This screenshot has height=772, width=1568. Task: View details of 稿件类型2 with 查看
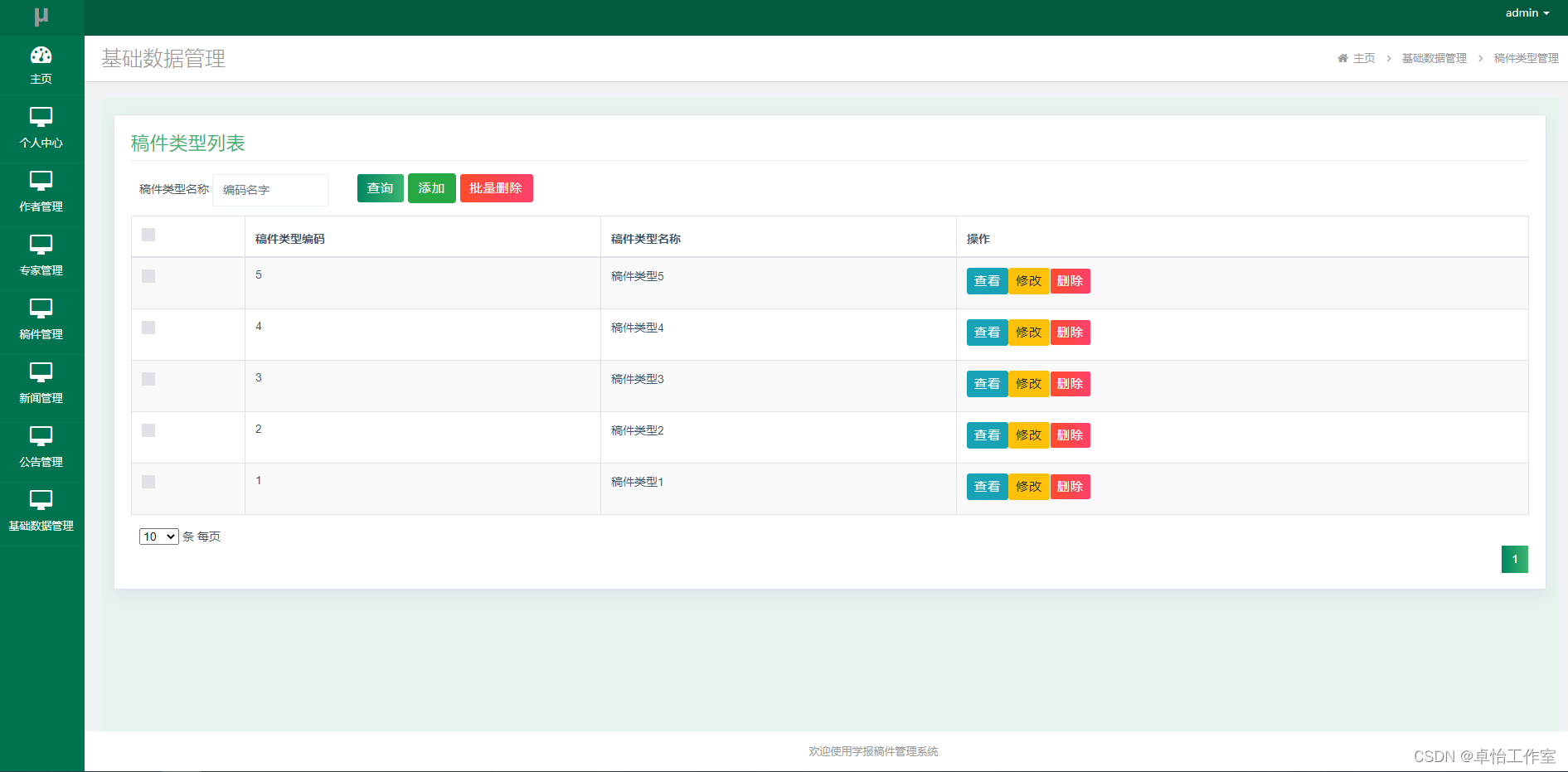click(x=988, y=435)
